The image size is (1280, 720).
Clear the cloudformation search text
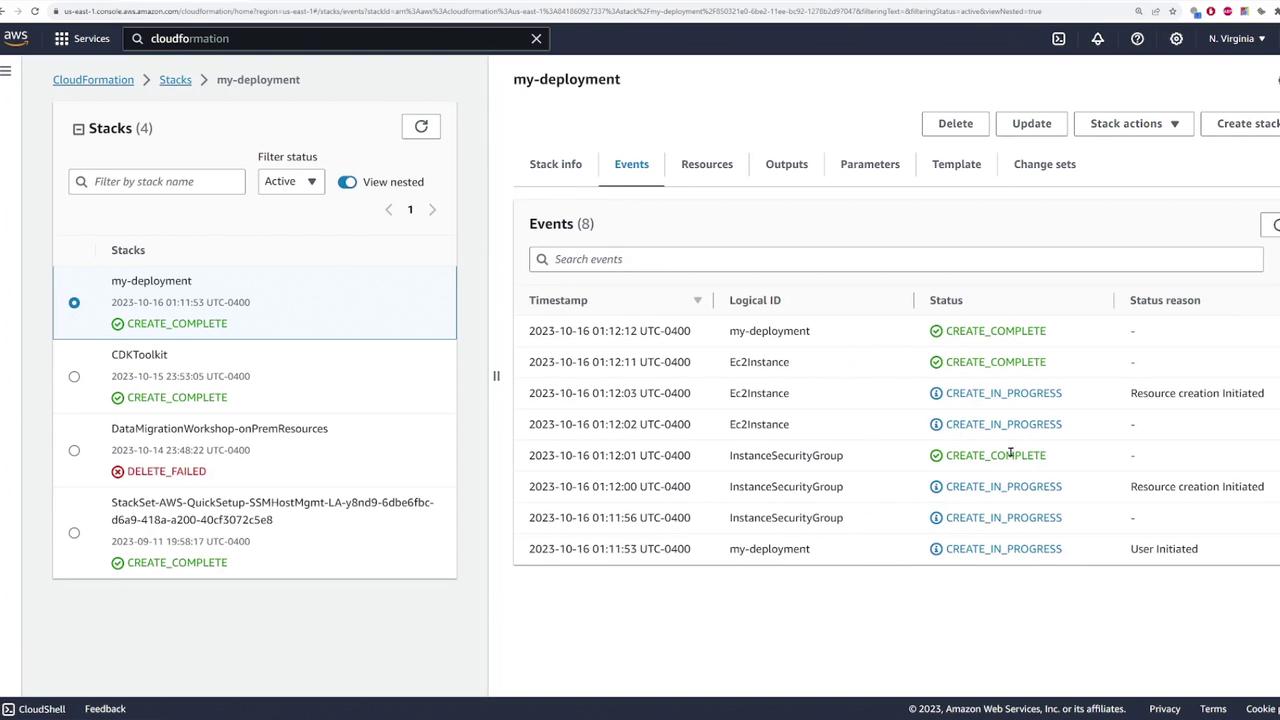click(536, 38)
